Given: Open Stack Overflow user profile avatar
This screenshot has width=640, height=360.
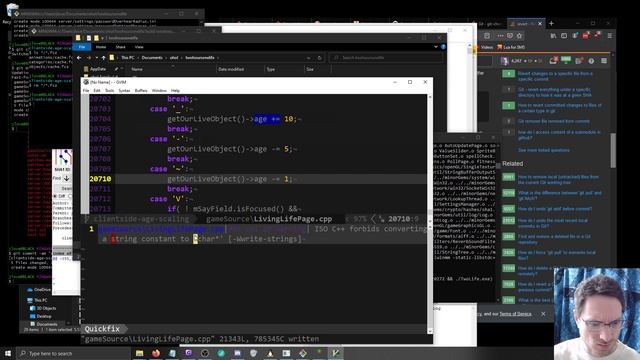Looking at the screenshot, I should tap(505, 61).
